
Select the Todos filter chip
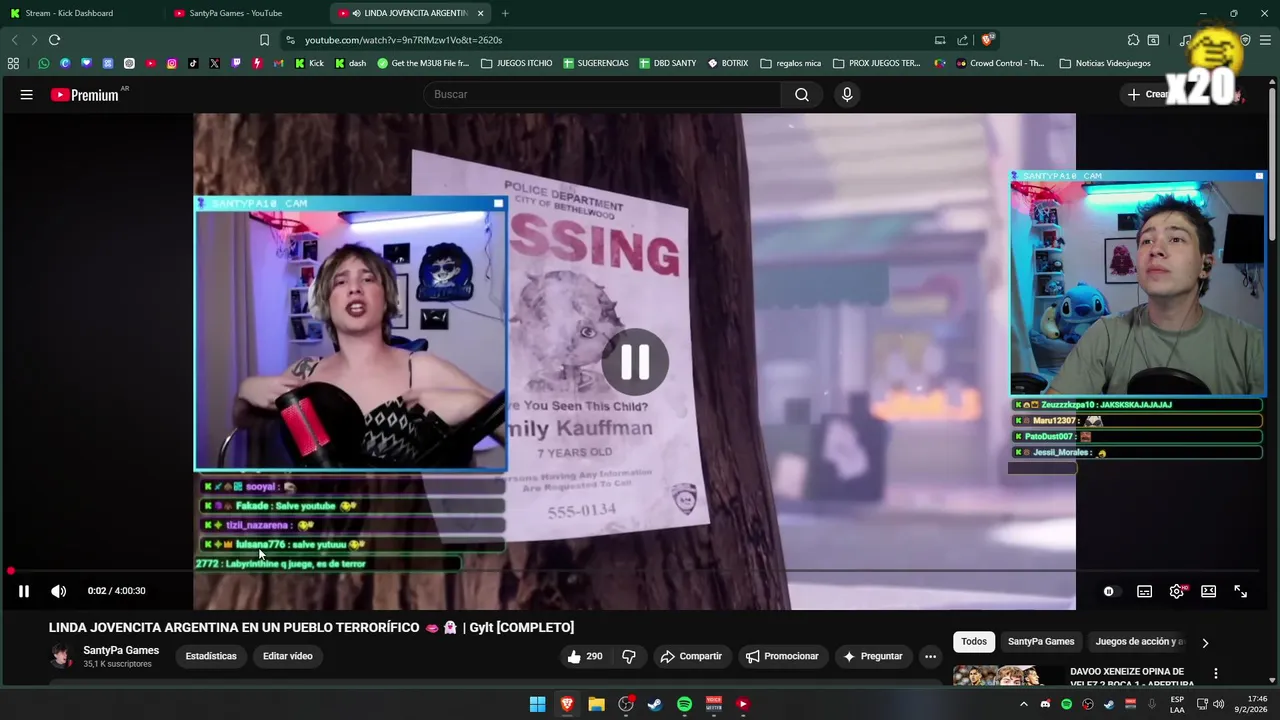[x=974, y=642]
